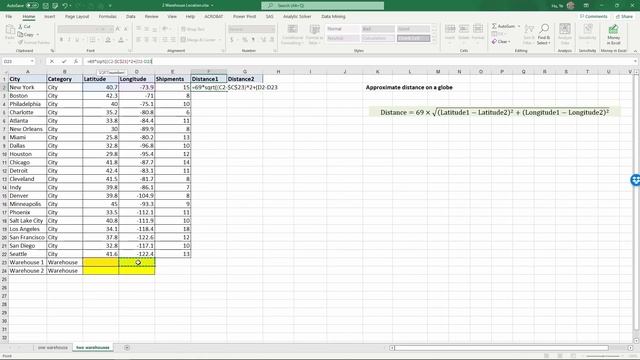
Task: Click the Share button
Action: [x=624, y=16]
